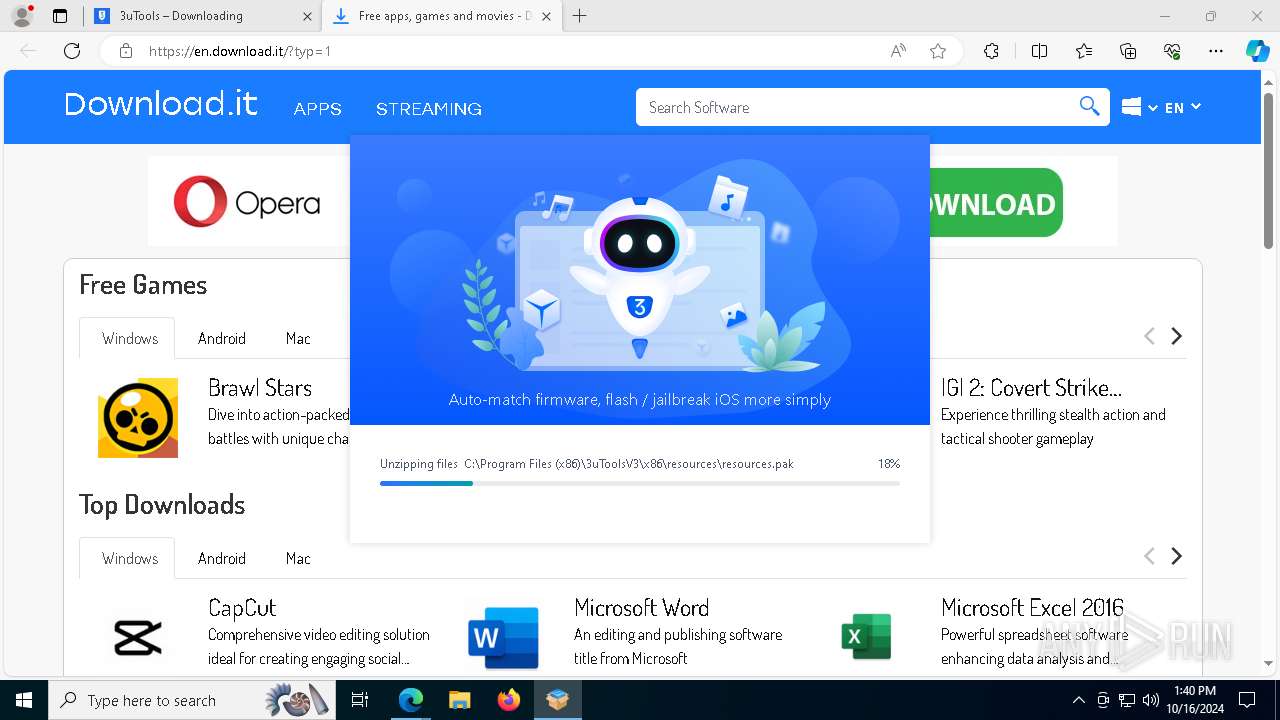Open the STREAMING navigation menu

click(x=429, y=108)
